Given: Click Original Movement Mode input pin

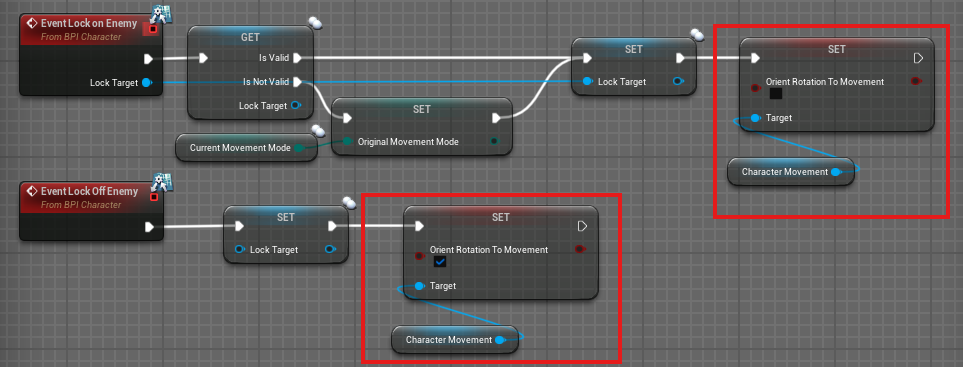Looking at the screenshot, I should 348,142.
